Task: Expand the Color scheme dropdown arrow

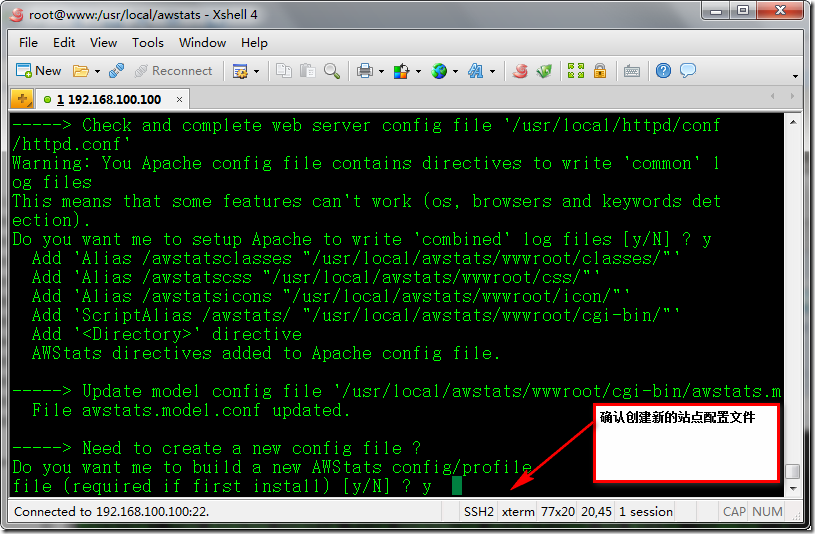Action: (418, 71)
